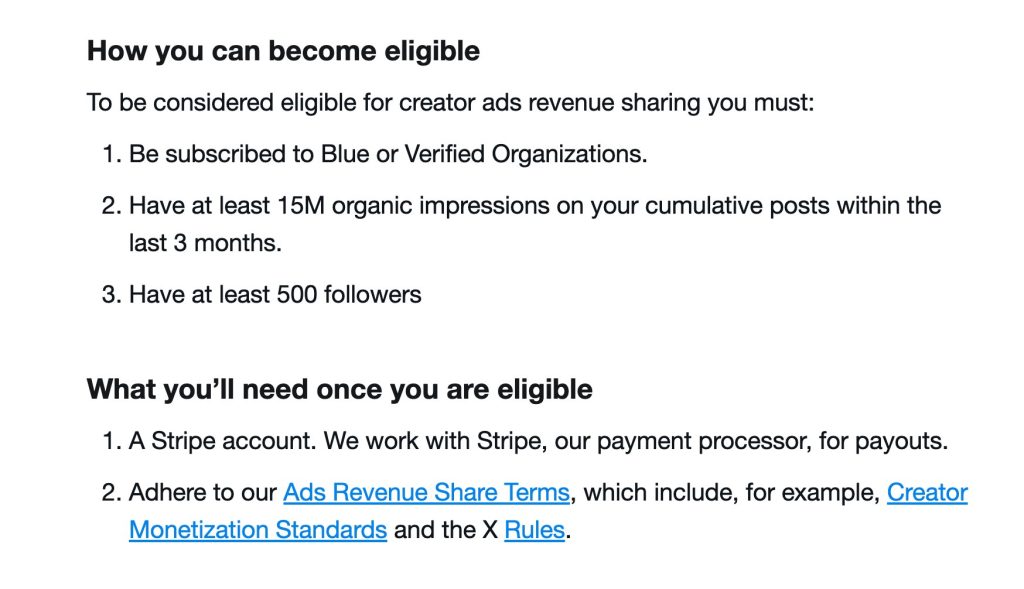Viewport: 1024px width, 589px height.
Task: Select the "Have at least 500 followers" item
Action: coord(275,294)
